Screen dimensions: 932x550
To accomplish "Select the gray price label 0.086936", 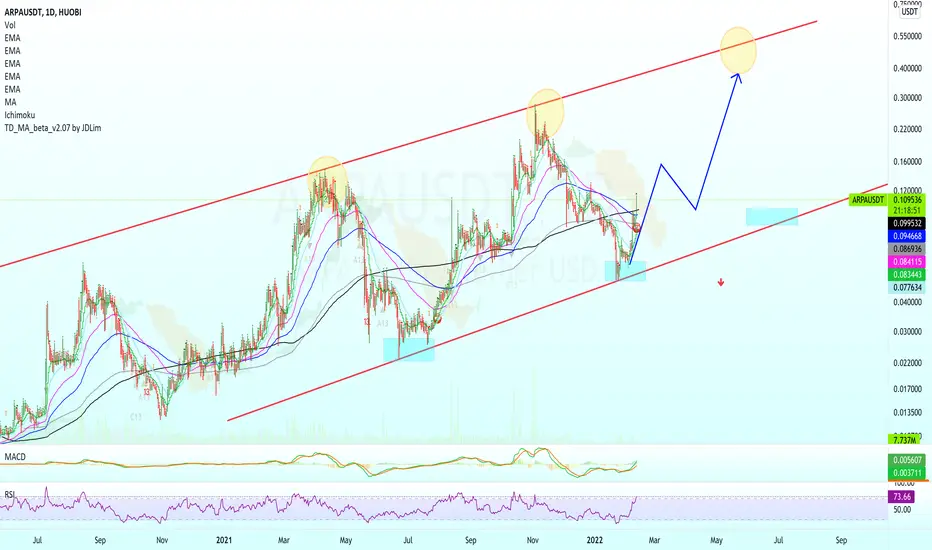I will coord(907,249).
